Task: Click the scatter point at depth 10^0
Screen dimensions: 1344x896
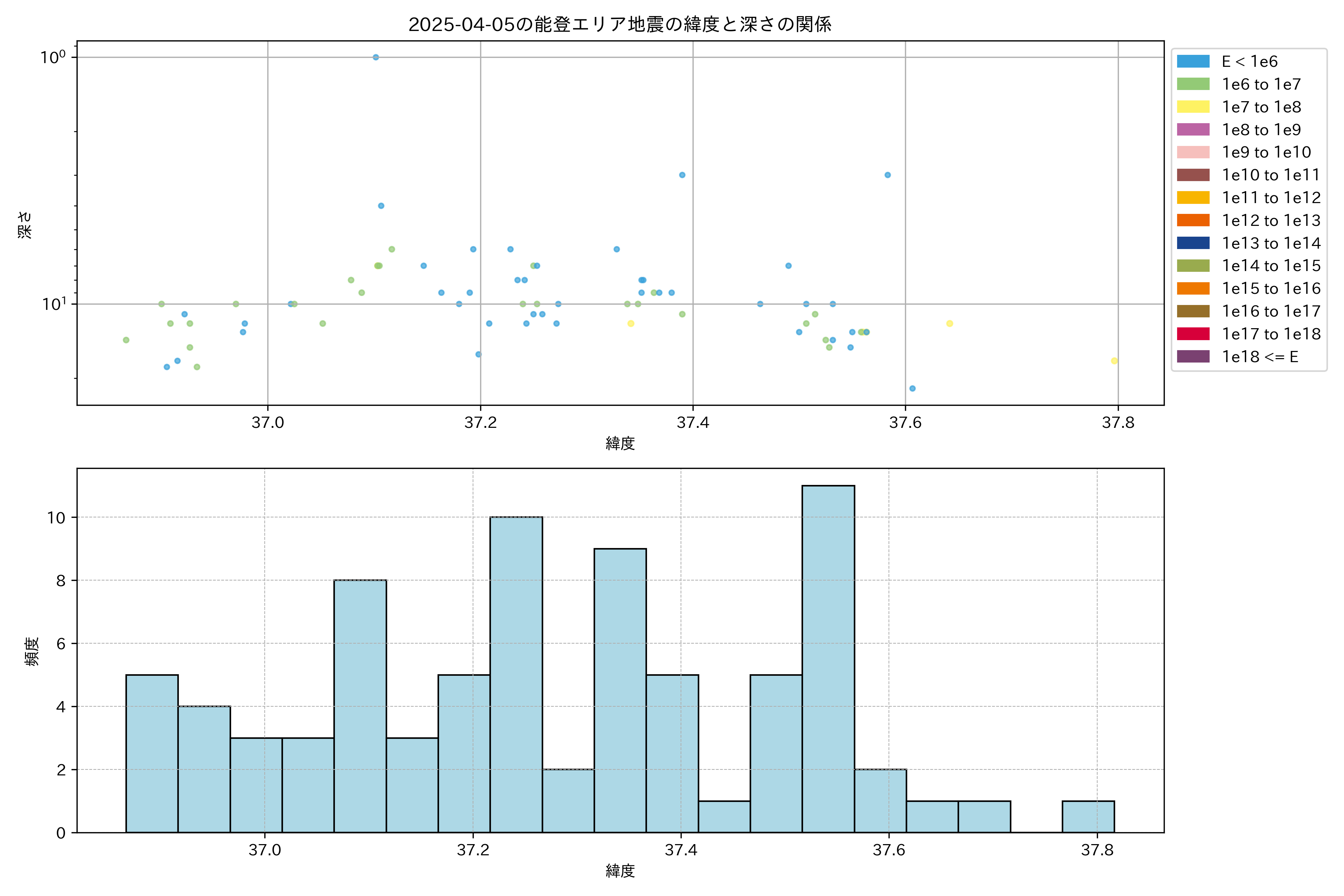Action: [x=376, y=57]
